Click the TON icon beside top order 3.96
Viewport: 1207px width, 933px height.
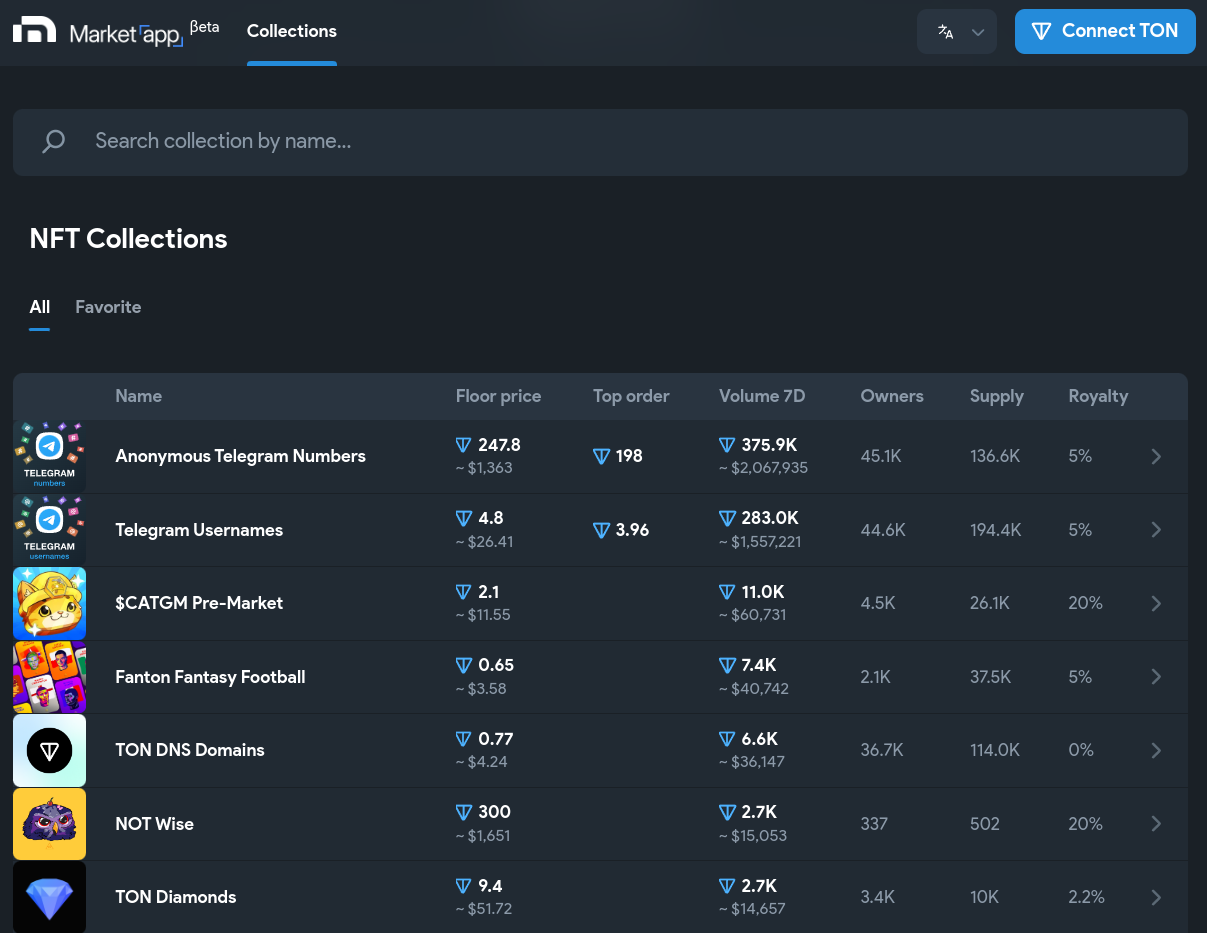click(601, 530)
